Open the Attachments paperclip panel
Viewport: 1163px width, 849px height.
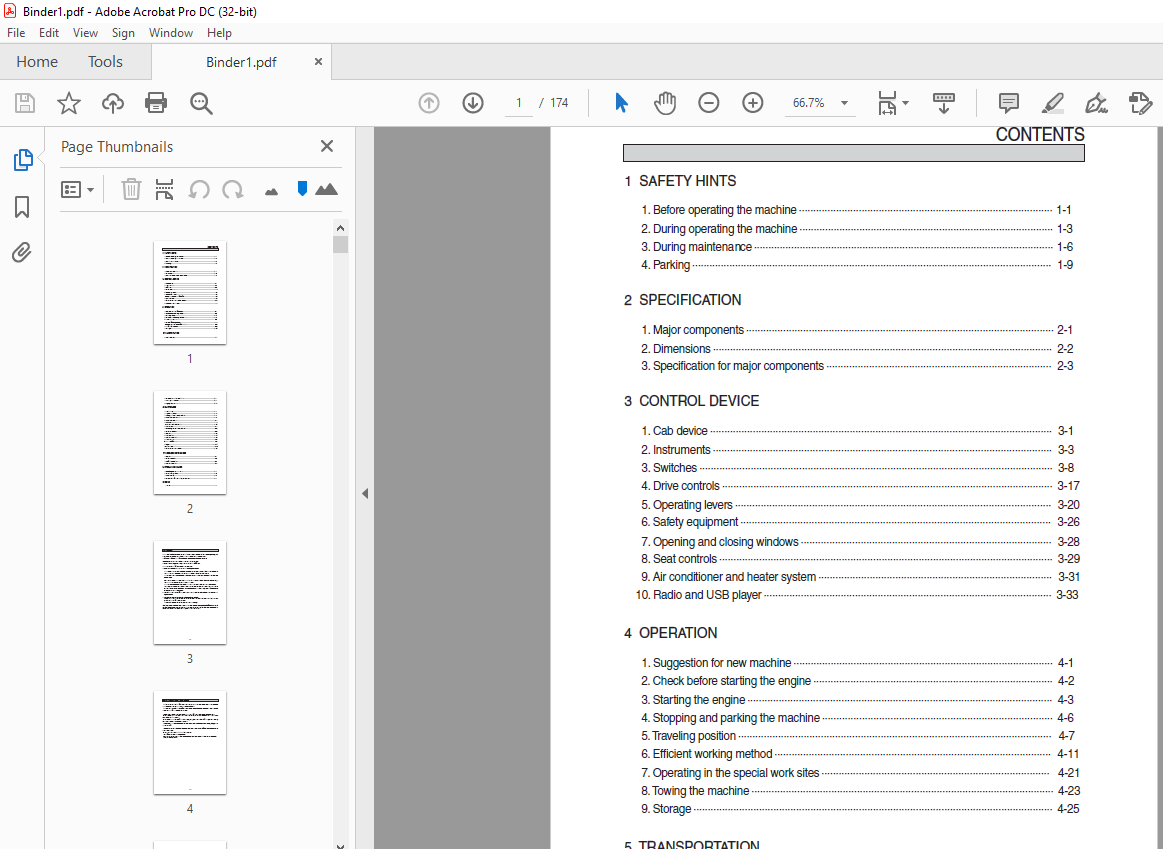point(22,253)
